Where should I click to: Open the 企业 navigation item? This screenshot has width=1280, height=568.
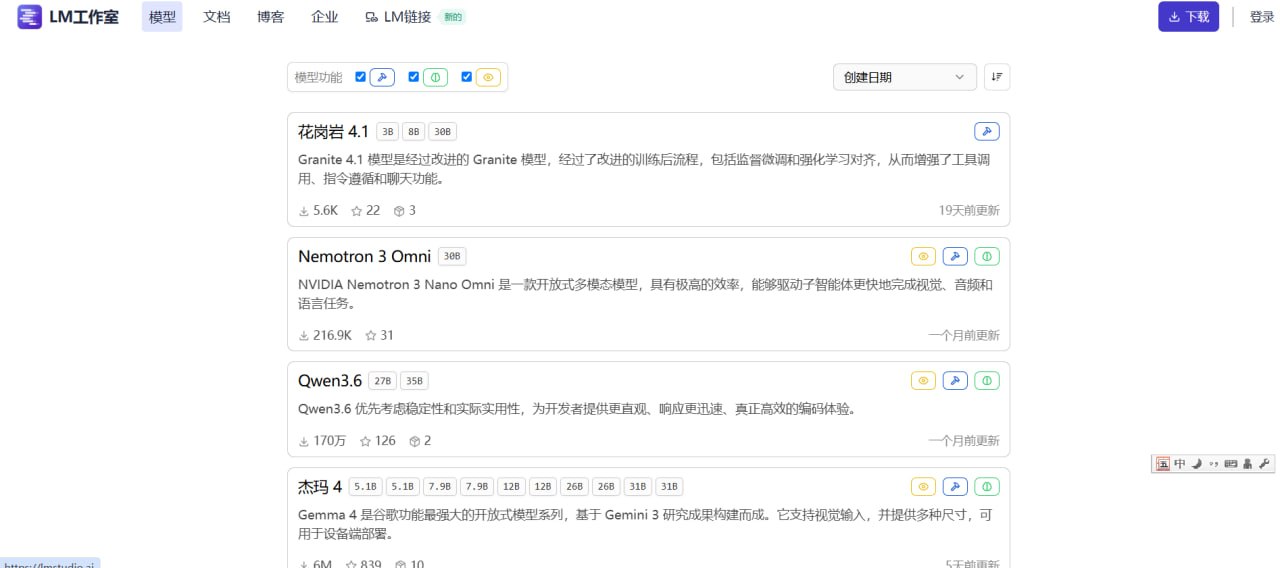[324, 17]
